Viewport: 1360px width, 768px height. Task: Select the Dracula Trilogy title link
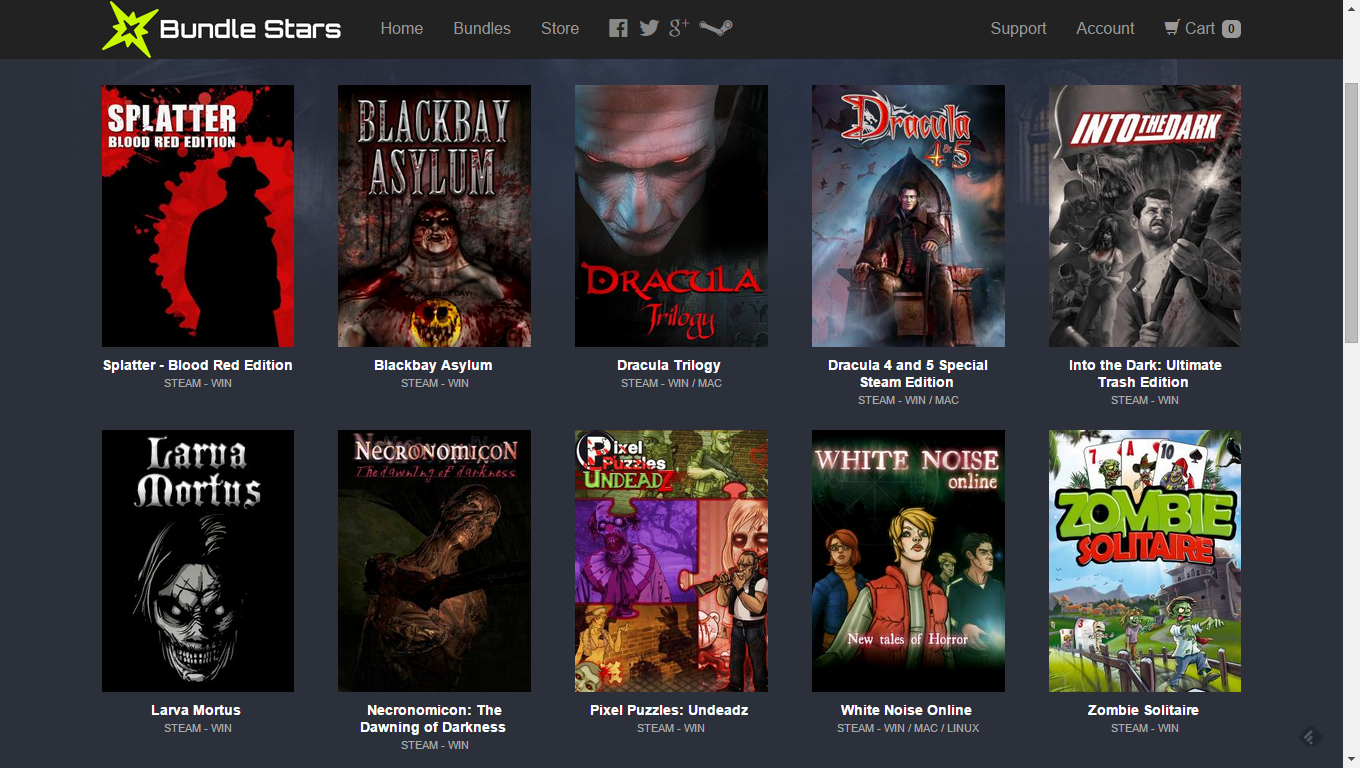(669, 365)
